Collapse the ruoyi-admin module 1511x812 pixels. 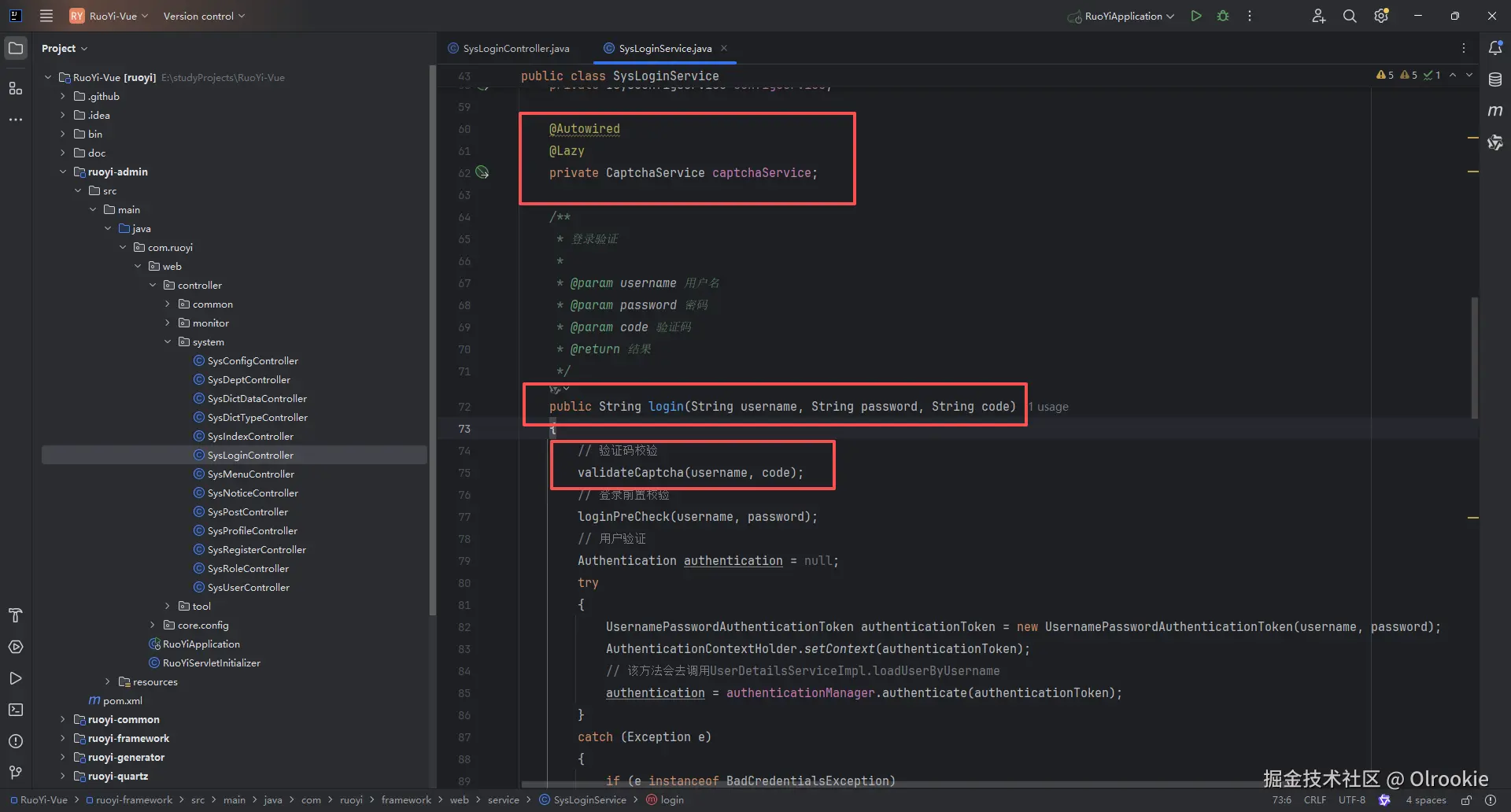63,172
